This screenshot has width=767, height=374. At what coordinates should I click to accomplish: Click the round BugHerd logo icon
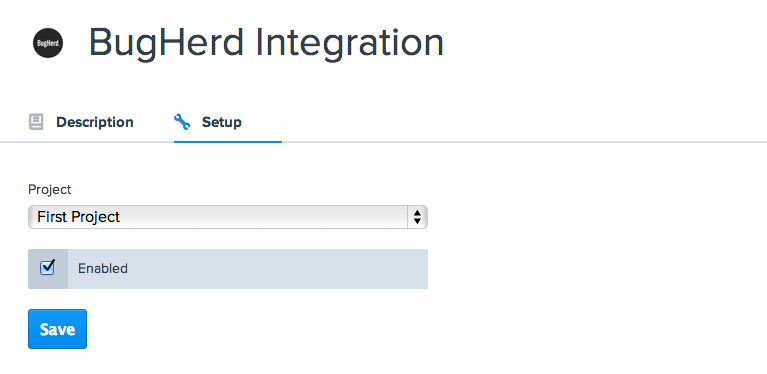pos(47,43)
